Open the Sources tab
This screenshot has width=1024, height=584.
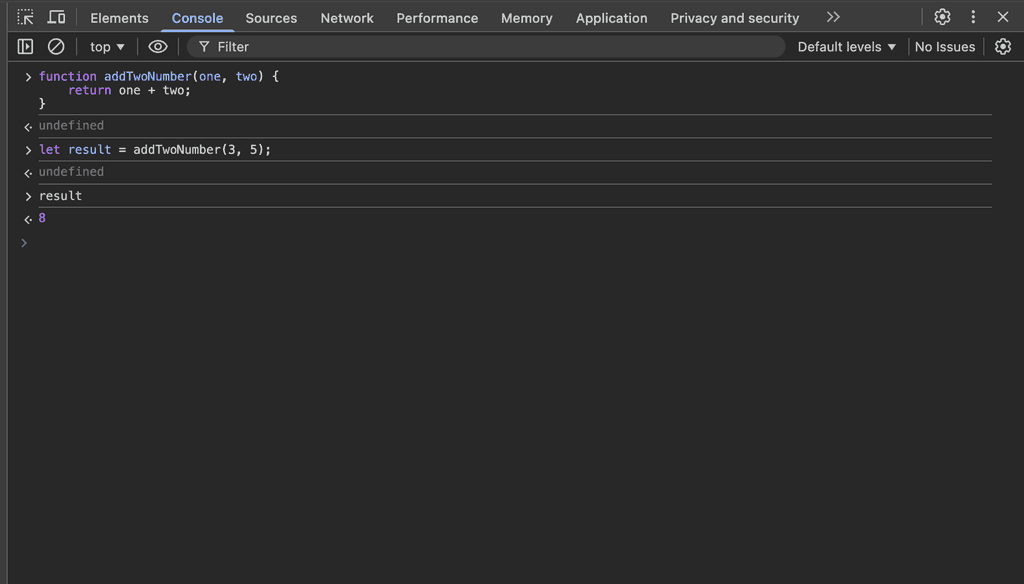coord(271,18)
